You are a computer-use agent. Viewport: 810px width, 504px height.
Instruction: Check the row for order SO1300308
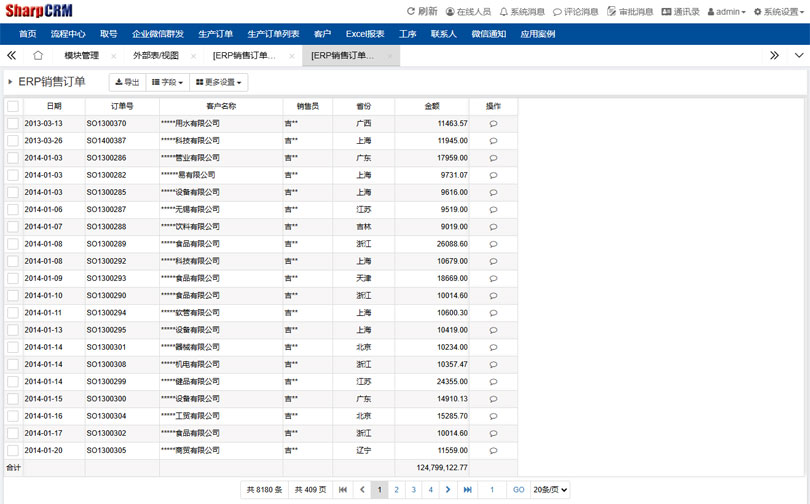click(x=13, y=365)
